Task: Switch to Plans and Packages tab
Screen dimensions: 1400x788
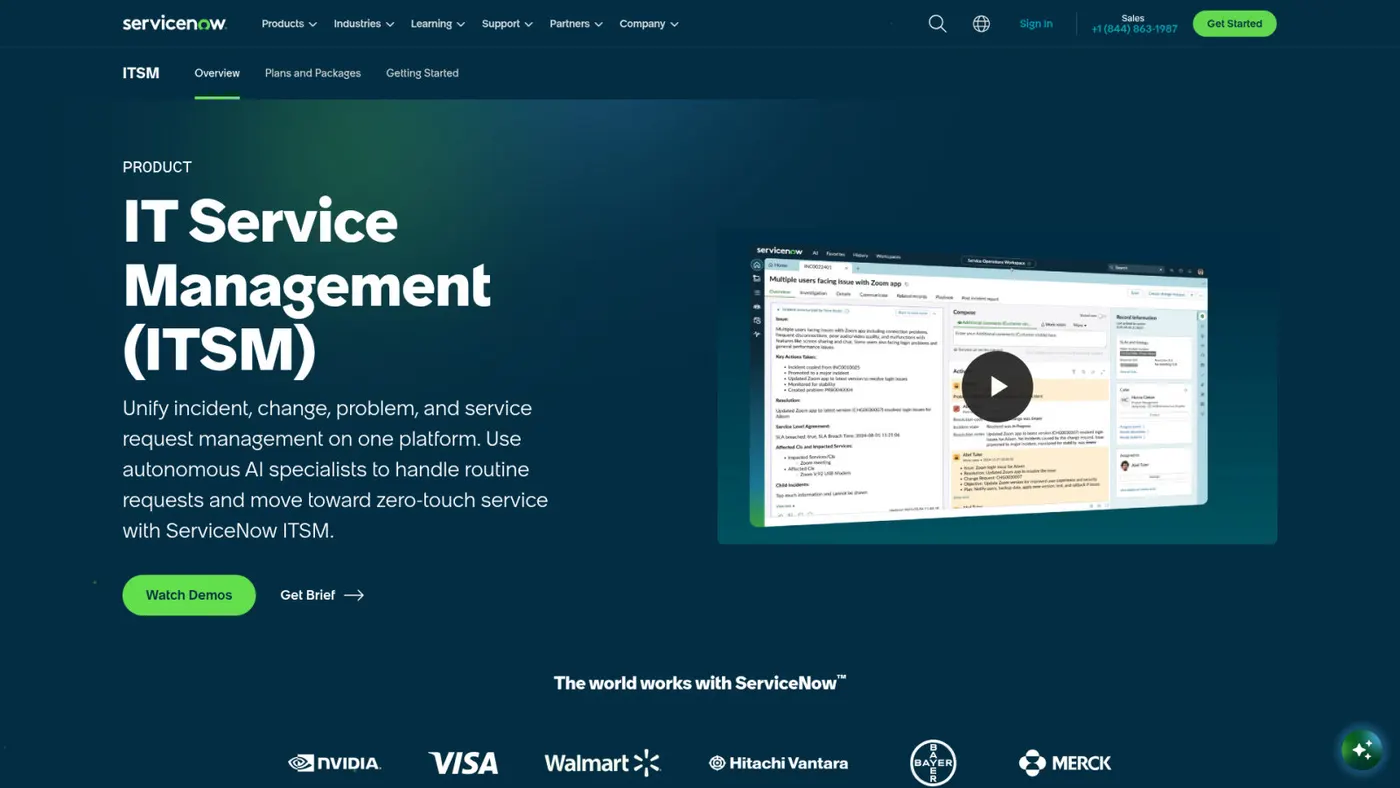Action: point(313,73)
